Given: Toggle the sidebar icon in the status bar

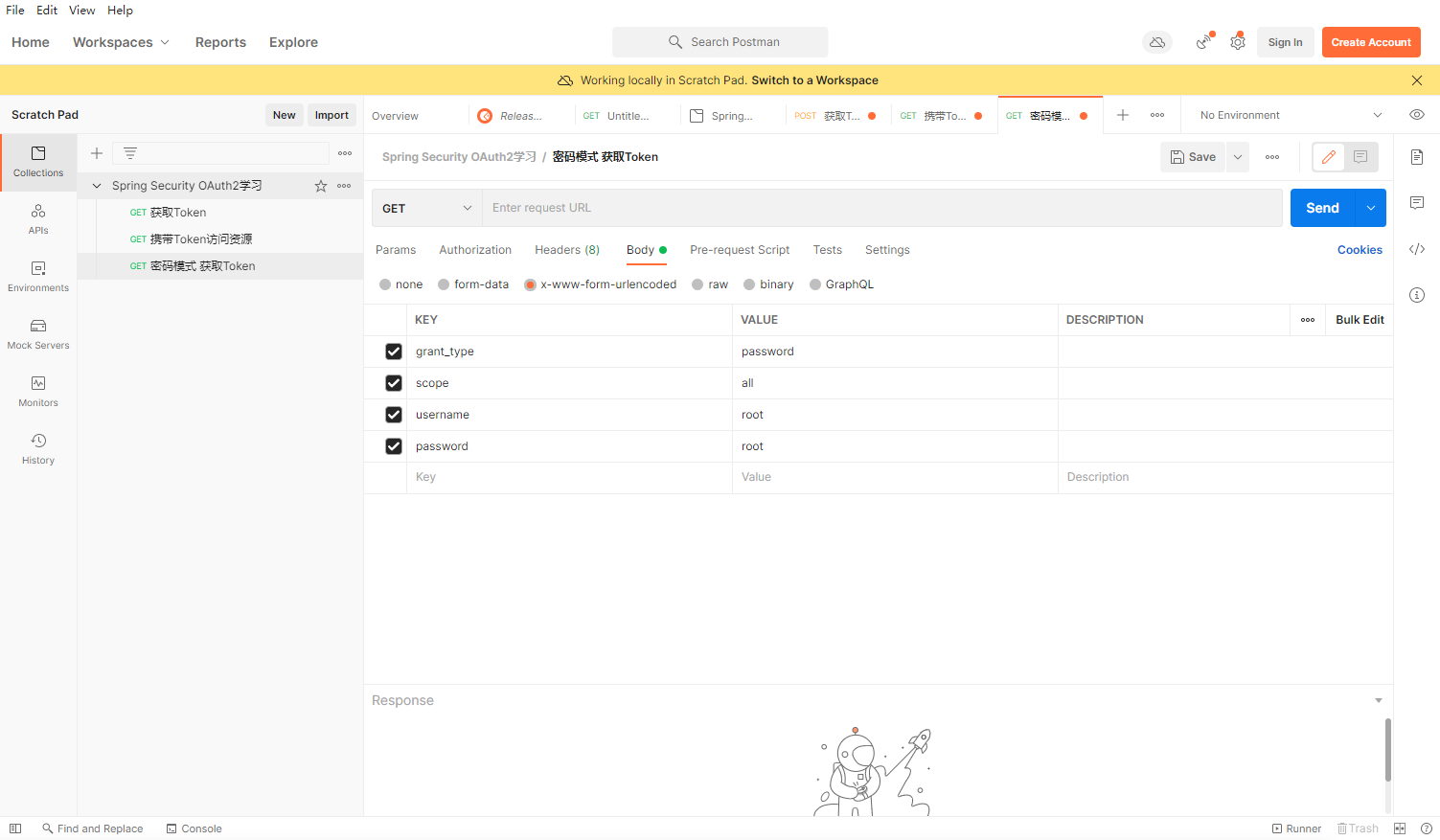Looking at the screenshot, I should pyautogui.click(x=15, y=829).
